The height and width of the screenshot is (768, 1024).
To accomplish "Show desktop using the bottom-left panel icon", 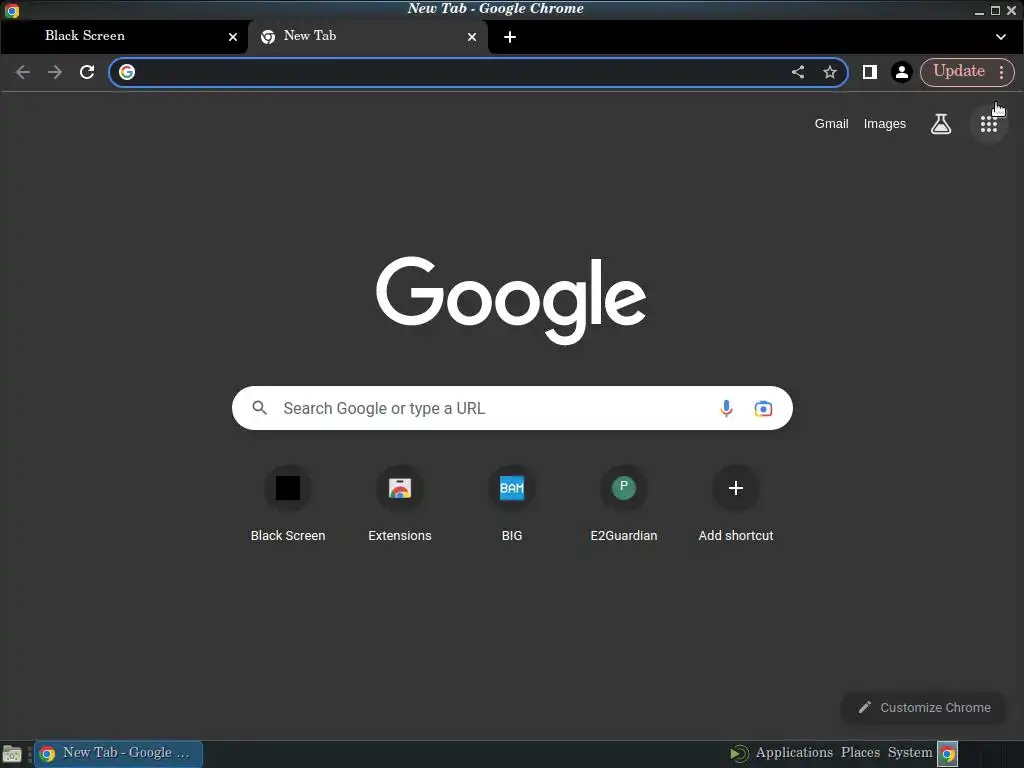I will point(12,754).
